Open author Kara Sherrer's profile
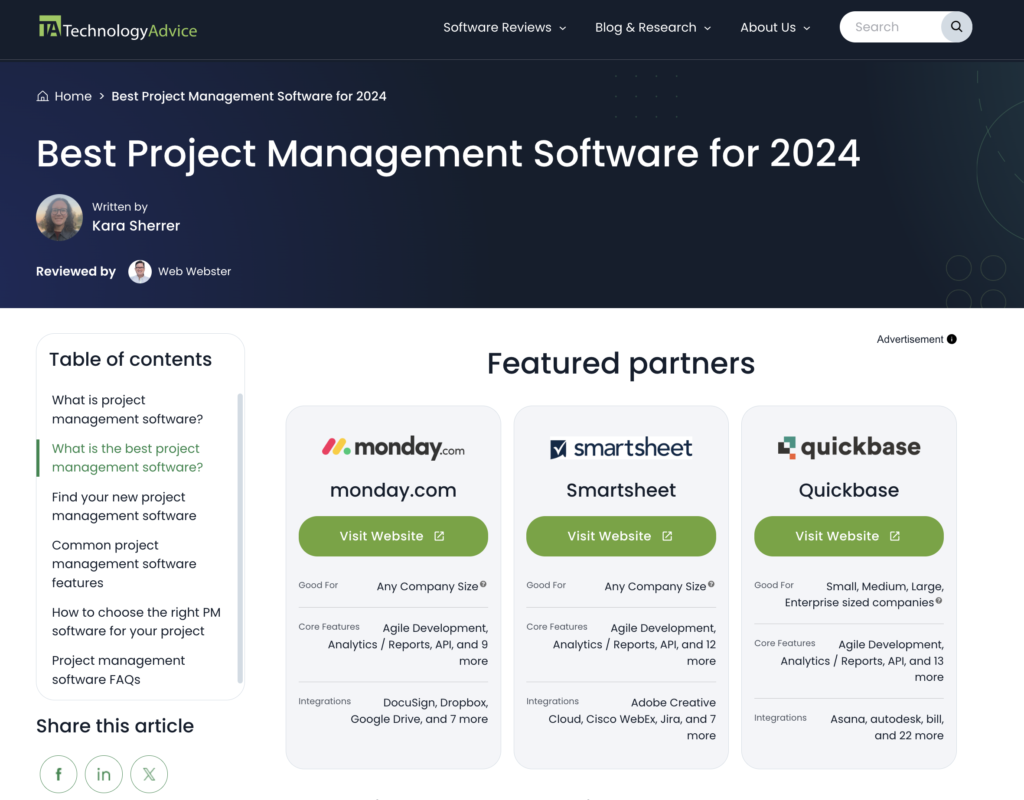1024x800 pixels. [136, 226]
